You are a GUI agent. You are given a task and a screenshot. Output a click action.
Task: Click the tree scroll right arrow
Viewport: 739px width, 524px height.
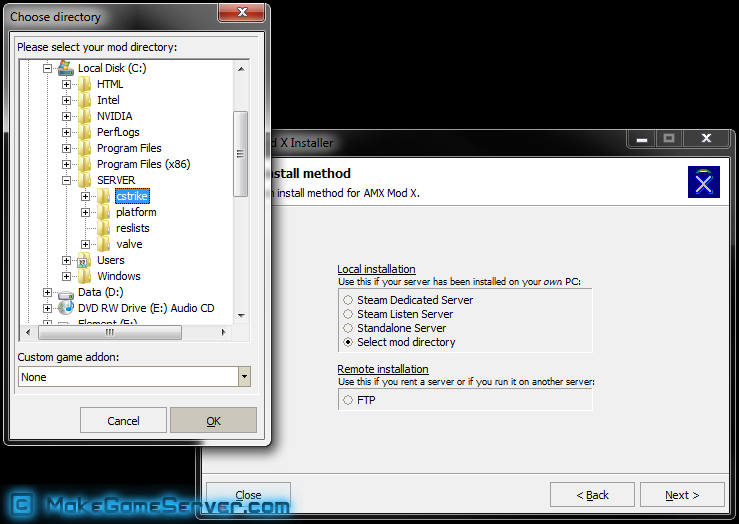point(223,332)
